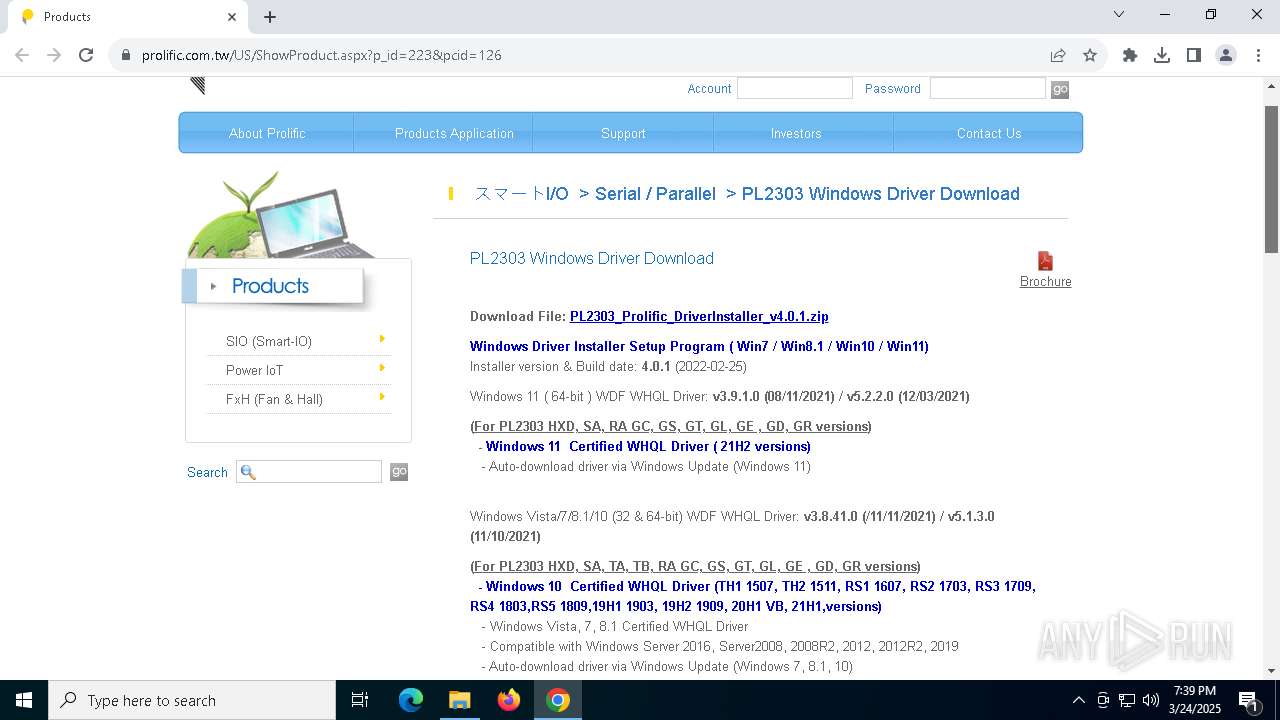Open Windows Start menu
The image size is (1280, 720).
(24, 700)
